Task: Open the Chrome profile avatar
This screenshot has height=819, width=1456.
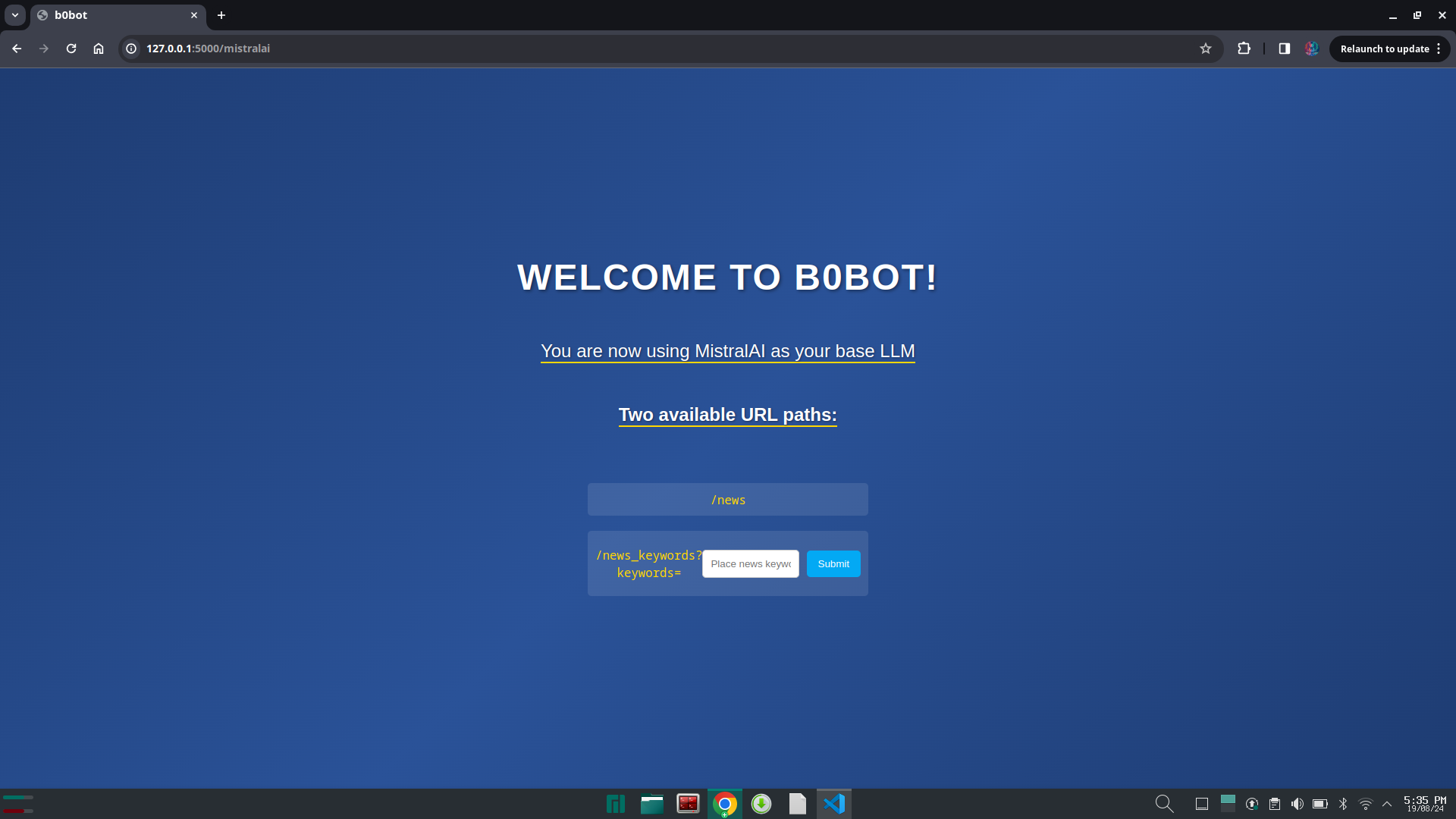Action: [1311, 49]
